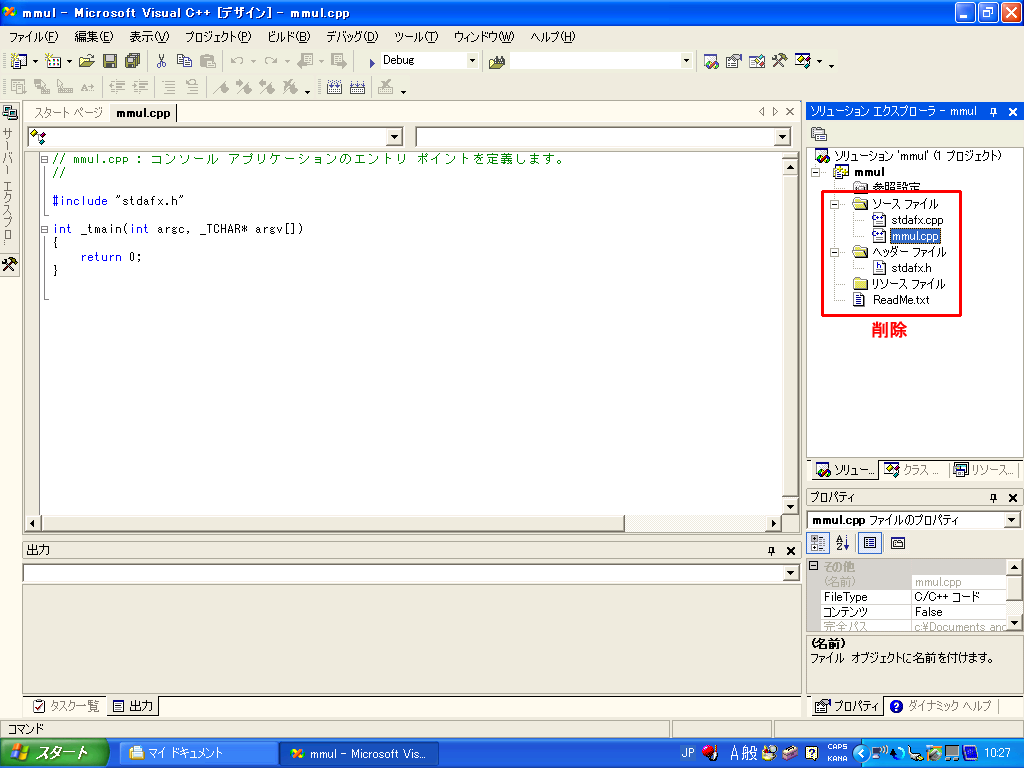Viewport: 1024px width, 768px height.
Task: Select stdafx.h in Solution Explorer
Action: click(x=911, y=268)
